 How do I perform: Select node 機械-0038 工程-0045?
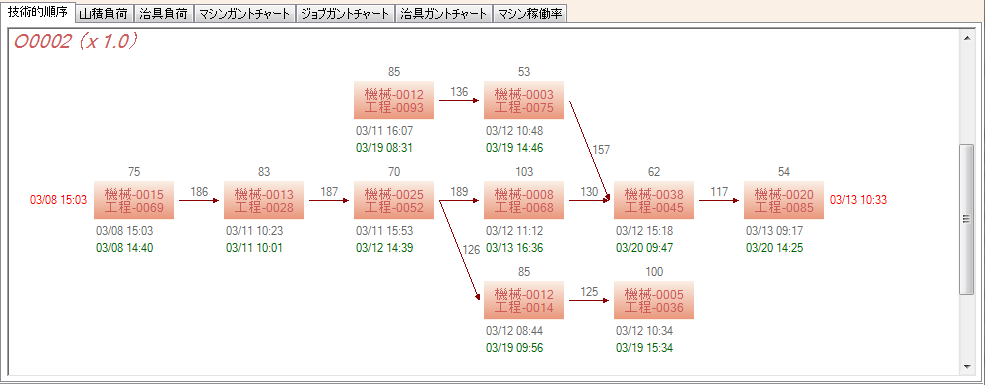click(654, 200)
